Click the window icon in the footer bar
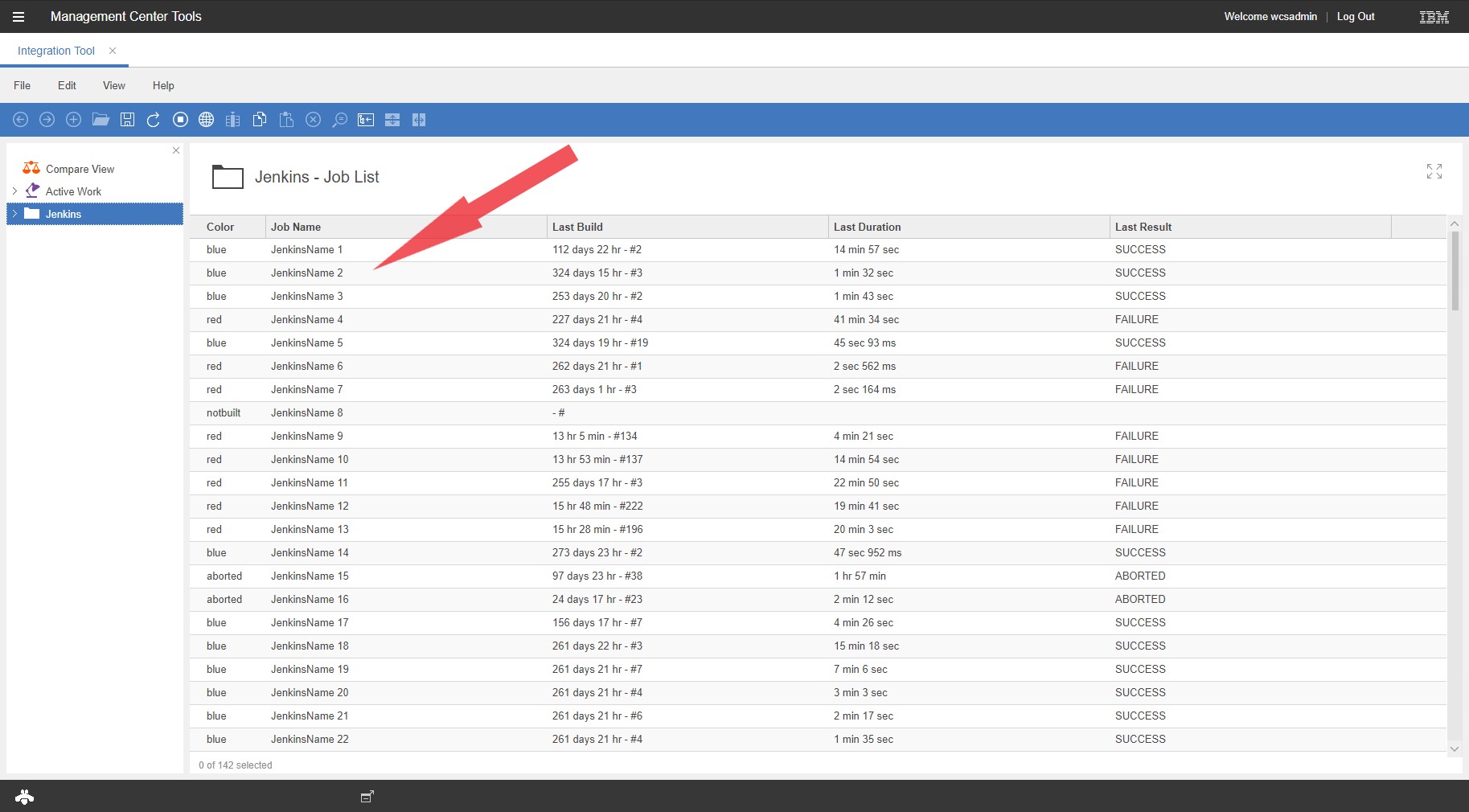Viewport: 1469px width, 812px height. coord(367,796)
